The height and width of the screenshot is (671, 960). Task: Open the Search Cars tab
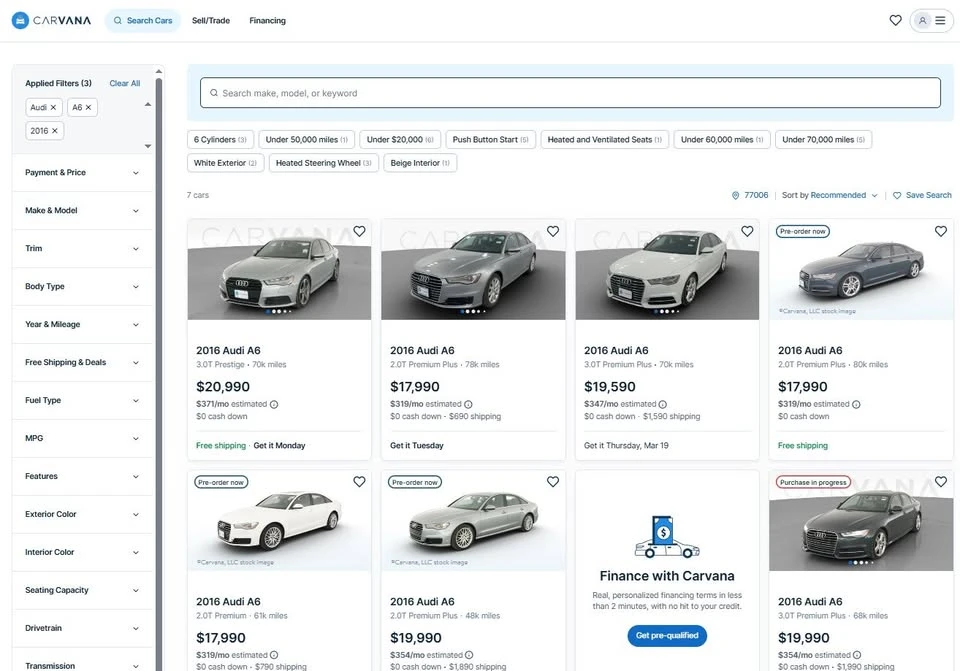tap(143, 20)
